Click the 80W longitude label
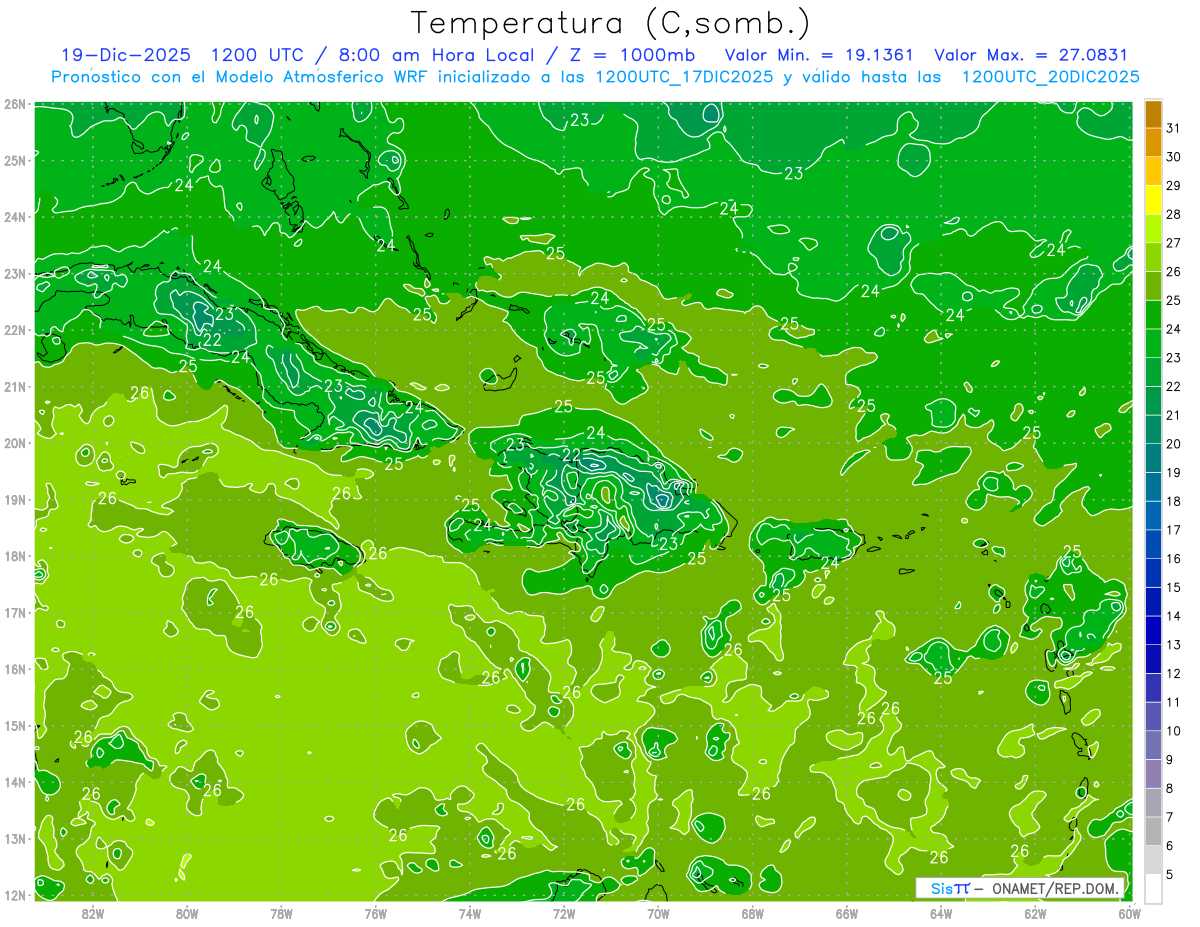Screen dimensions: 1200x927 pos(187,913)
